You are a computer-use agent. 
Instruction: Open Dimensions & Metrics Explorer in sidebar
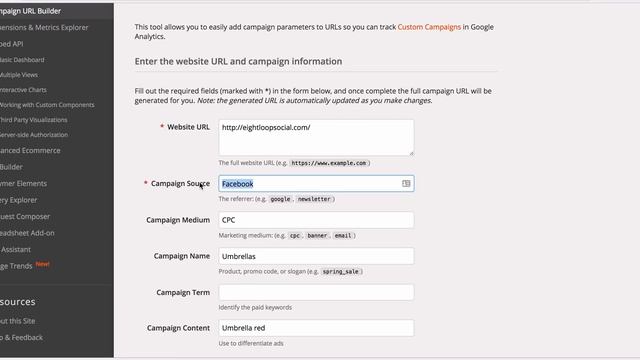click(44, 27)
